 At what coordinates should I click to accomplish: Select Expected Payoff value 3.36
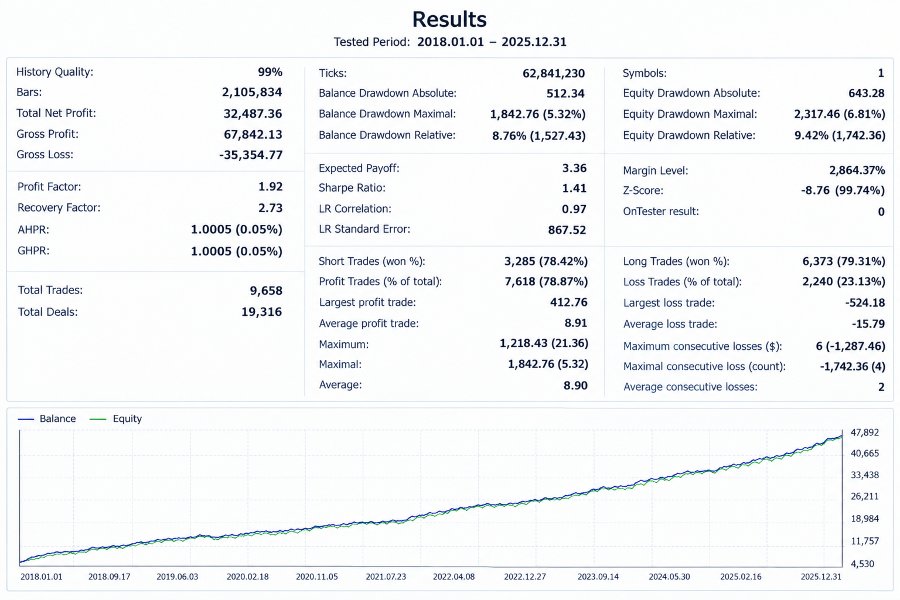point(575,168)
